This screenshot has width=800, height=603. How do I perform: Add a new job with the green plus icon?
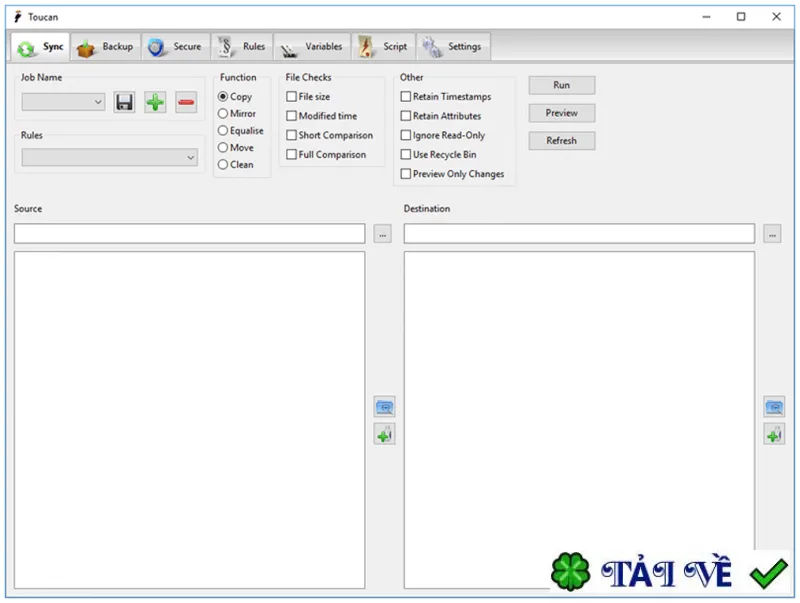[155, 103]
